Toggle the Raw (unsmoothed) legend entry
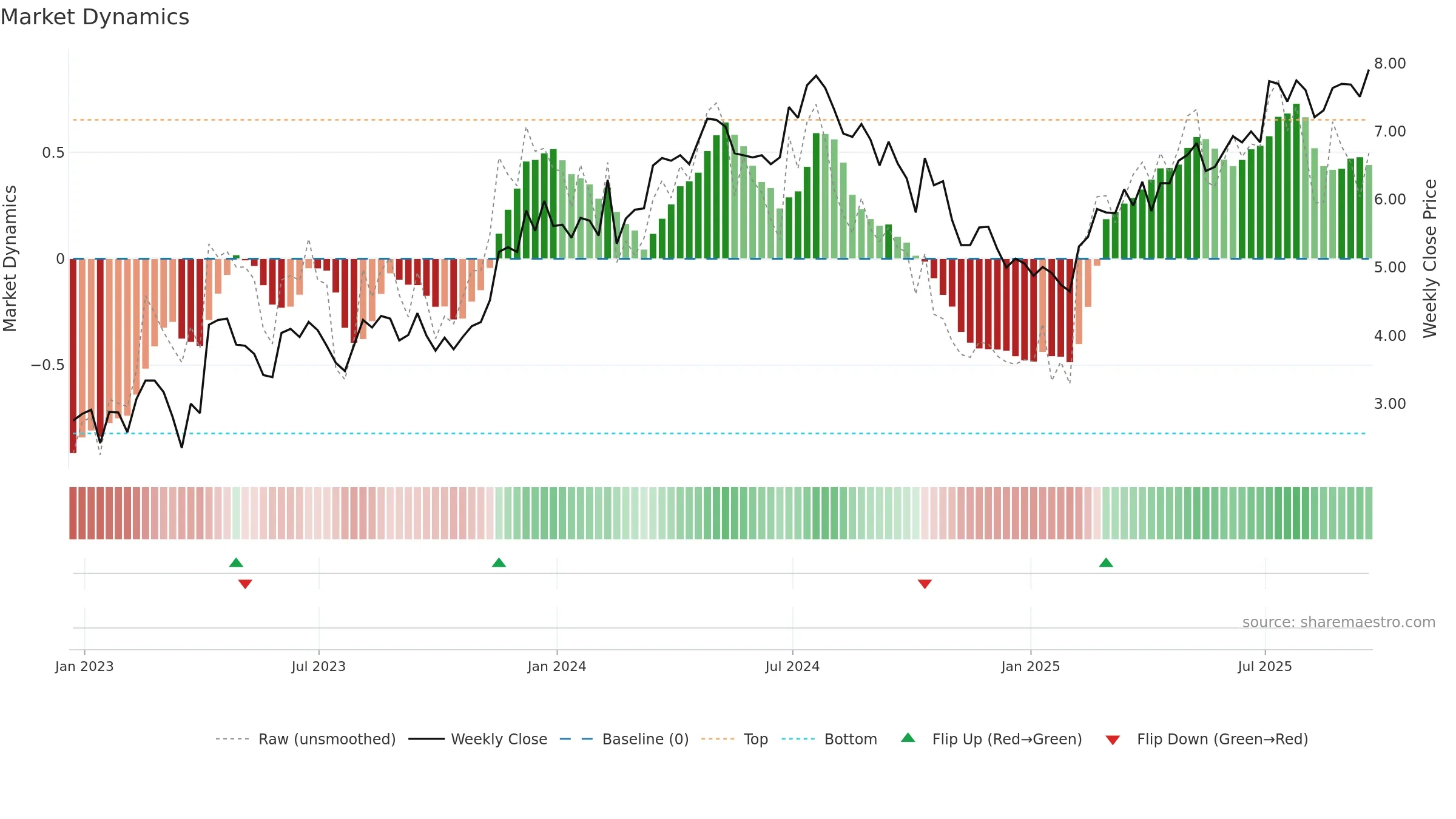 [x=305, y=739]
